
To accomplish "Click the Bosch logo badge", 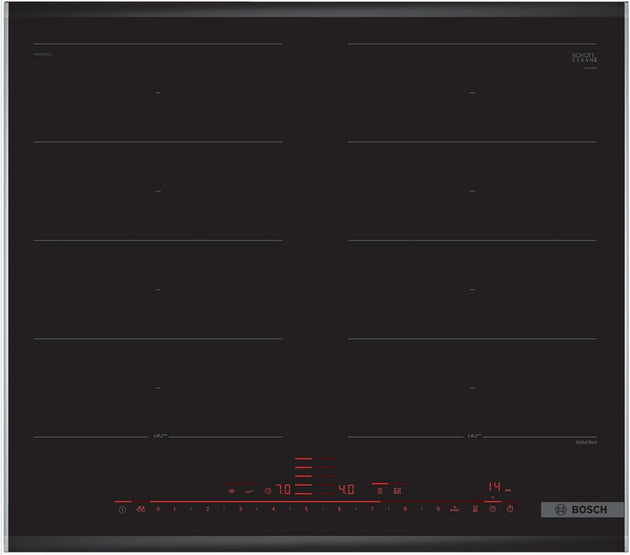I will click(580, 509).
